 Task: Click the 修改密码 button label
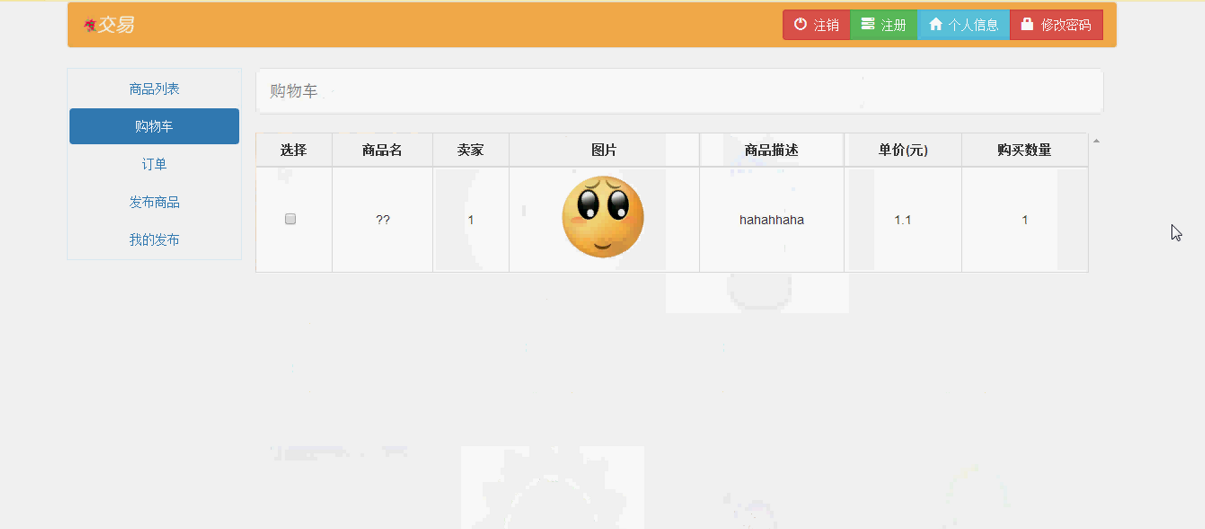click(x=1066, y=25)
